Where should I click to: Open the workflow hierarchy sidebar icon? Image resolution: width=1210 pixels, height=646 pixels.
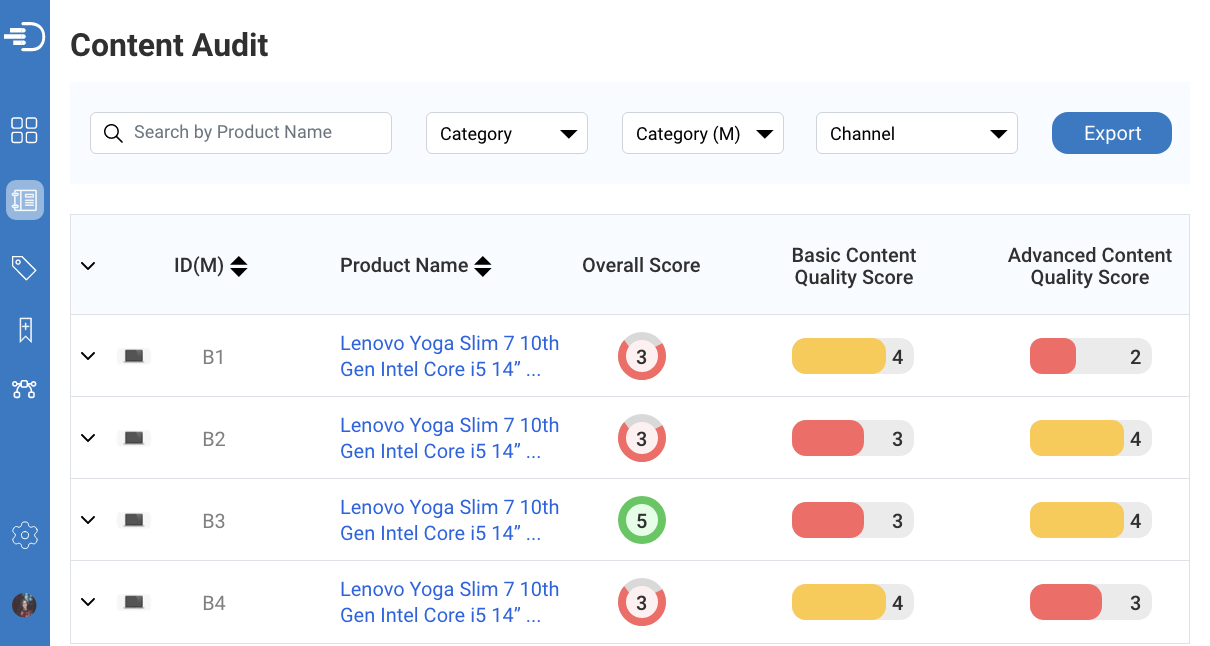(x=25, y=390)
